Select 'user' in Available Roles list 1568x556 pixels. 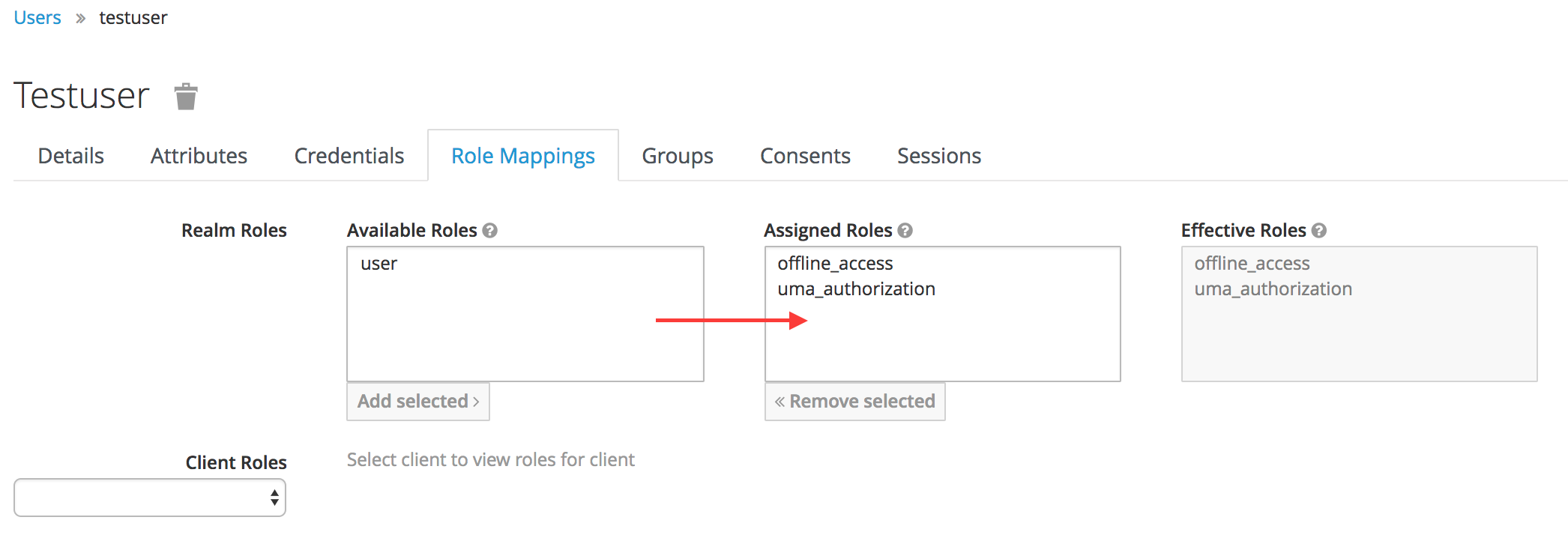click(x=379, y=264)
